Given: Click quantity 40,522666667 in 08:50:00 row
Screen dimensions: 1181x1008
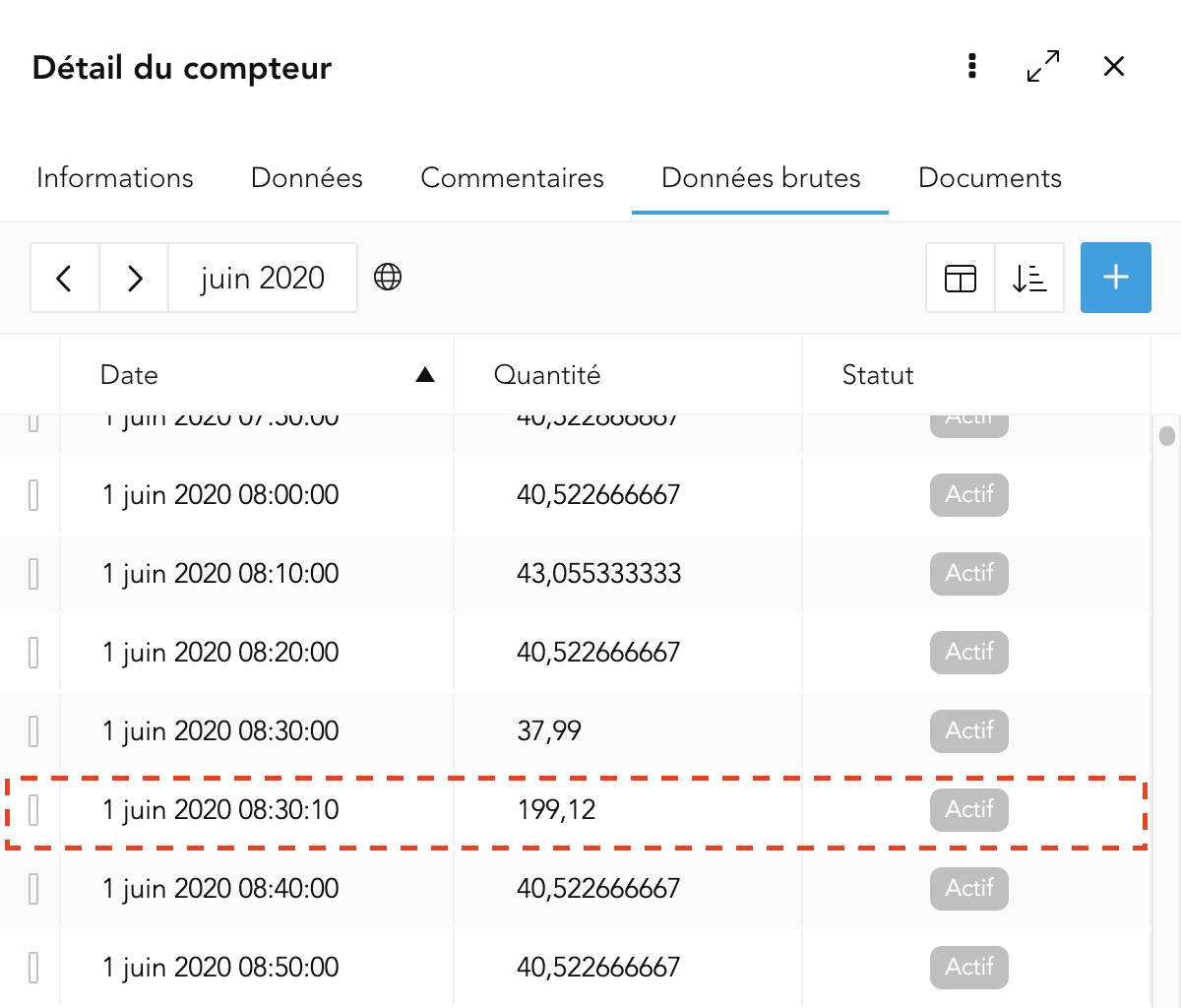Looking at the screenshot, I should [x=598, y=967].
